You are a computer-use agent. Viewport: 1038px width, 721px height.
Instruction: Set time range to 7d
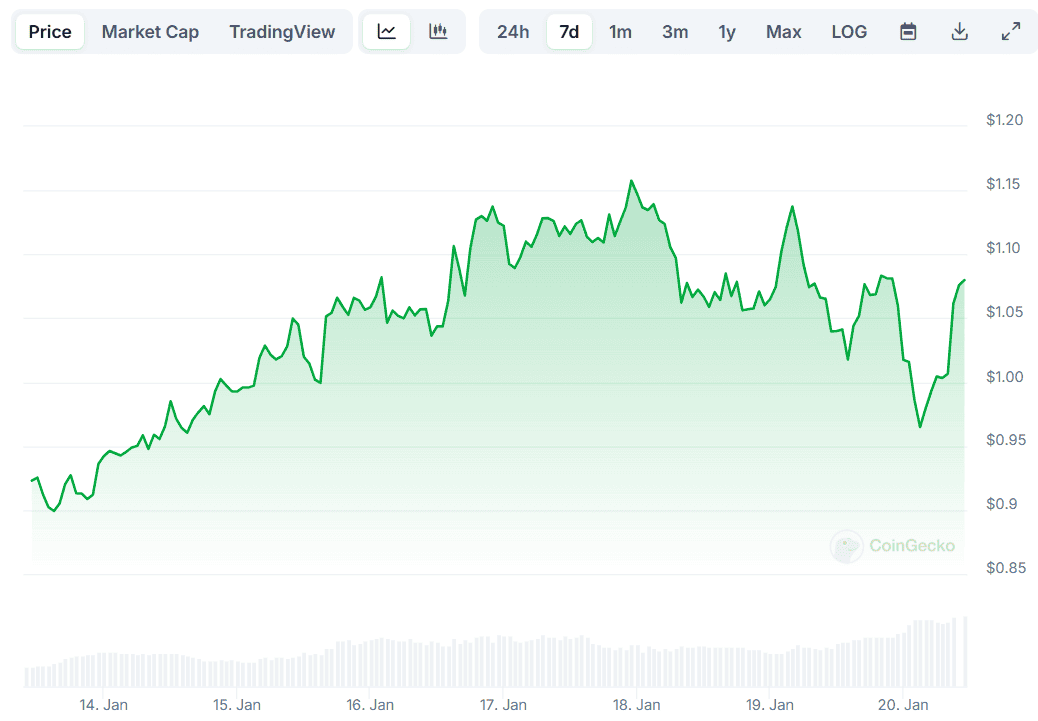(x=569, y=32)
